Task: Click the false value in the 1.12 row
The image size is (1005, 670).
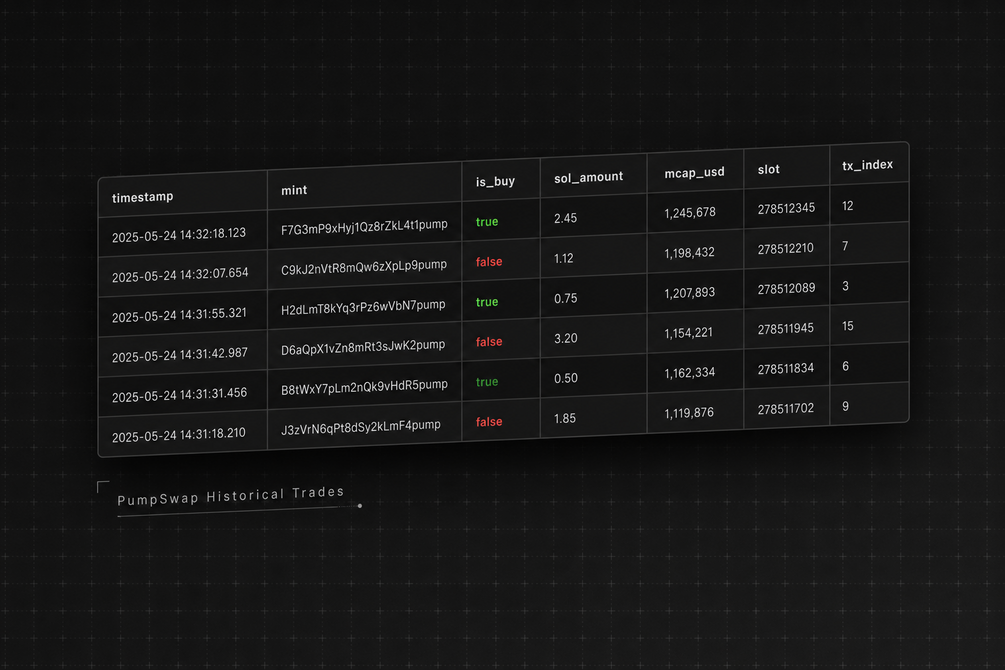Action: click(488, 262)
